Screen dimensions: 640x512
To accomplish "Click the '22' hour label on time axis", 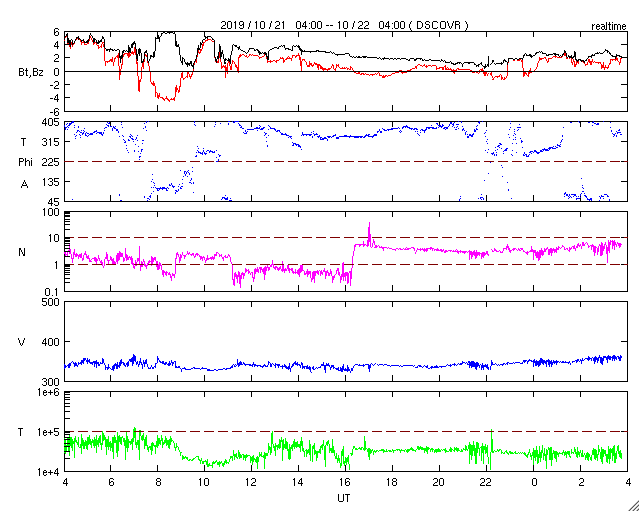I will point(486,482).
